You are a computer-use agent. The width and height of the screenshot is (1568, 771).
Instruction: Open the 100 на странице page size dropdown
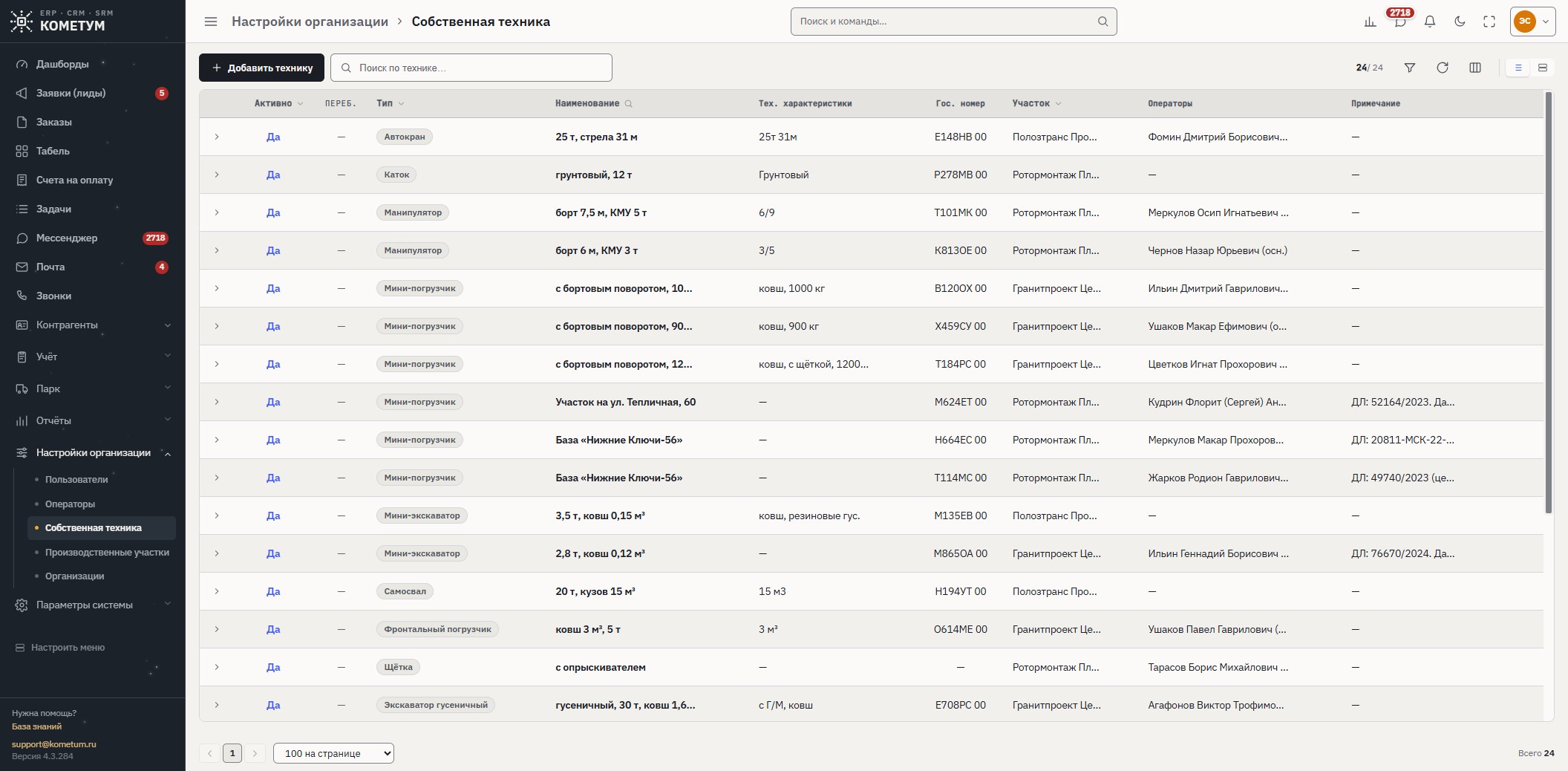pyautogui.click(x=333, y=753)
